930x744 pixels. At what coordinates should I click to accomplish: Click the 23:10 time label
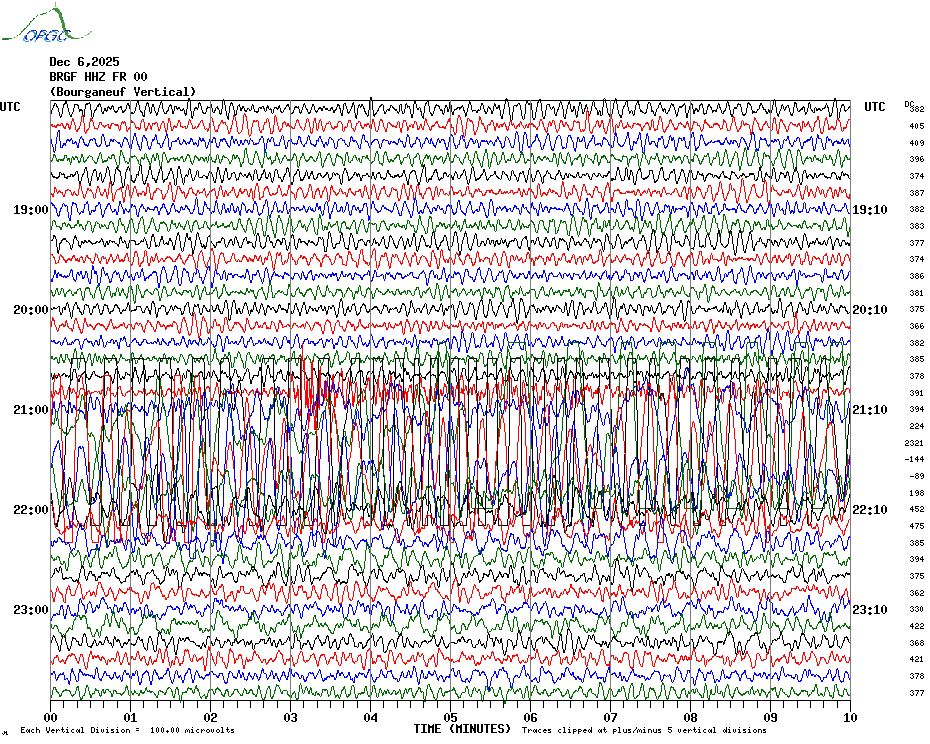pos(870,610)
